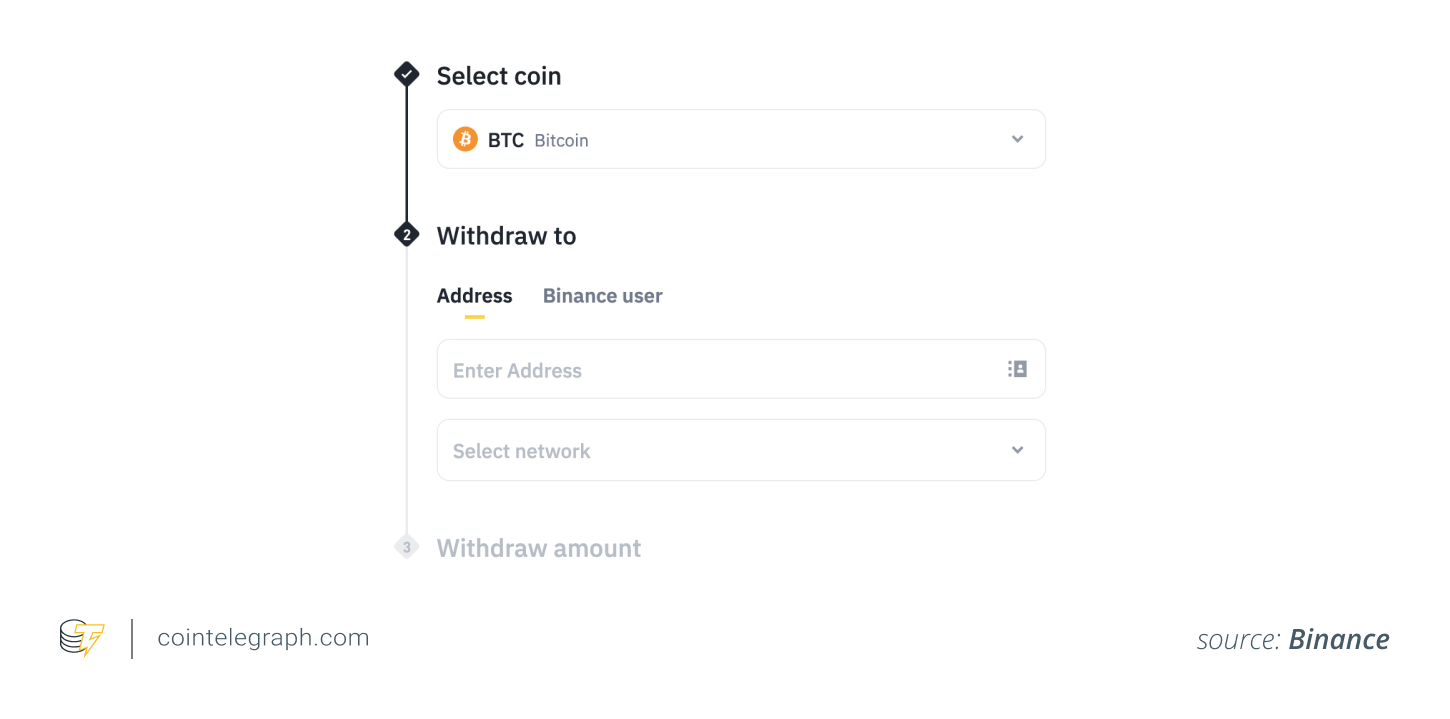Open the Select network dropdown
Viewport: 1450px width, 719px height.
coord(740,450)
